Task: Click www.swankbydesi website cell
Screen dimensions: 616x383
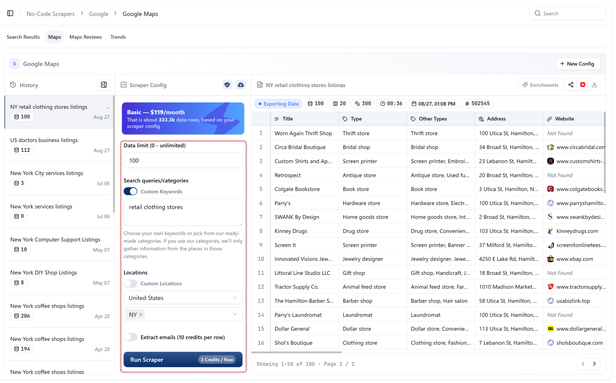Action: [575, 217]
